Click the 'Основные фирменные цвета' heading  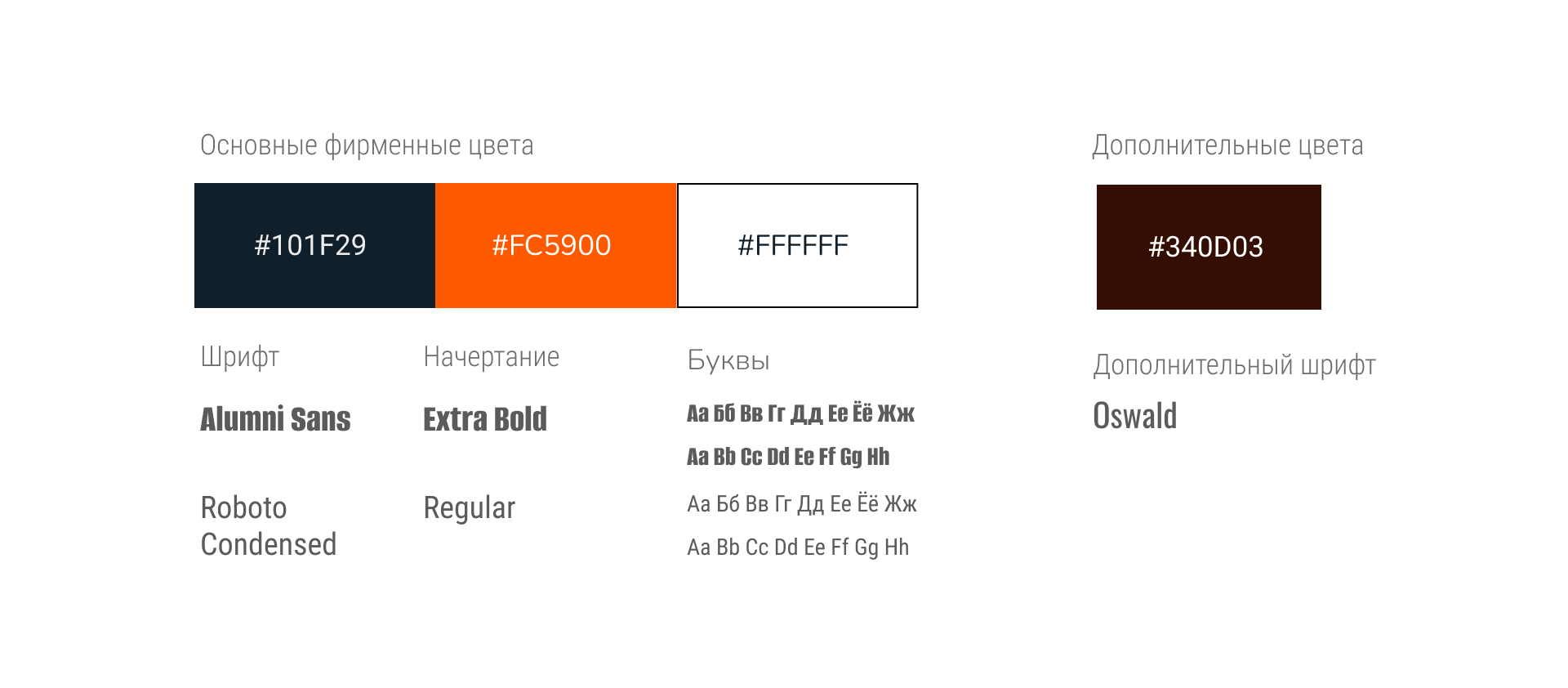pyautogui.click(x=367, y=145)
